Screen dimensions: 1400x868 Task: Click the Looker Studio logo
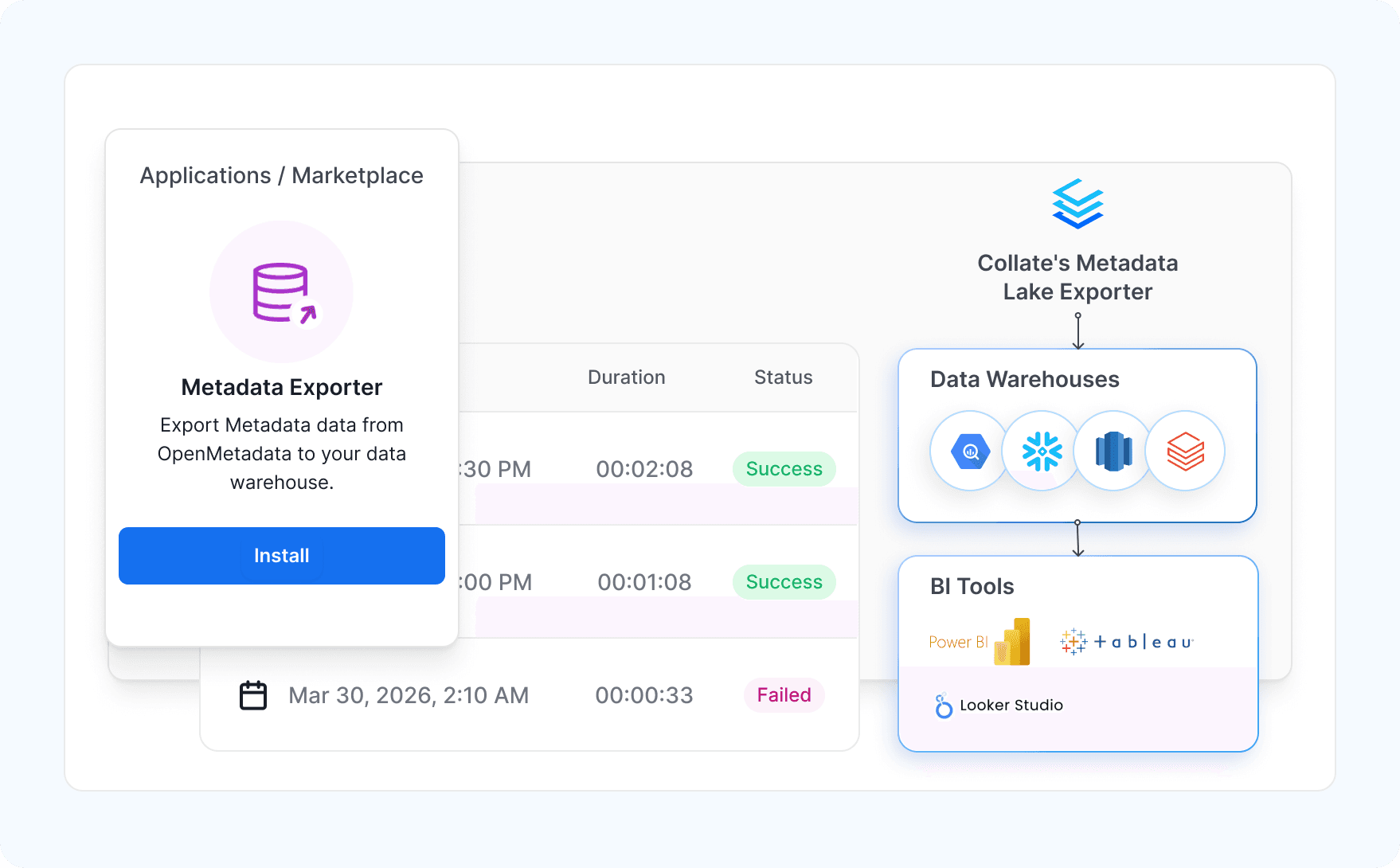tap(999, 706)
